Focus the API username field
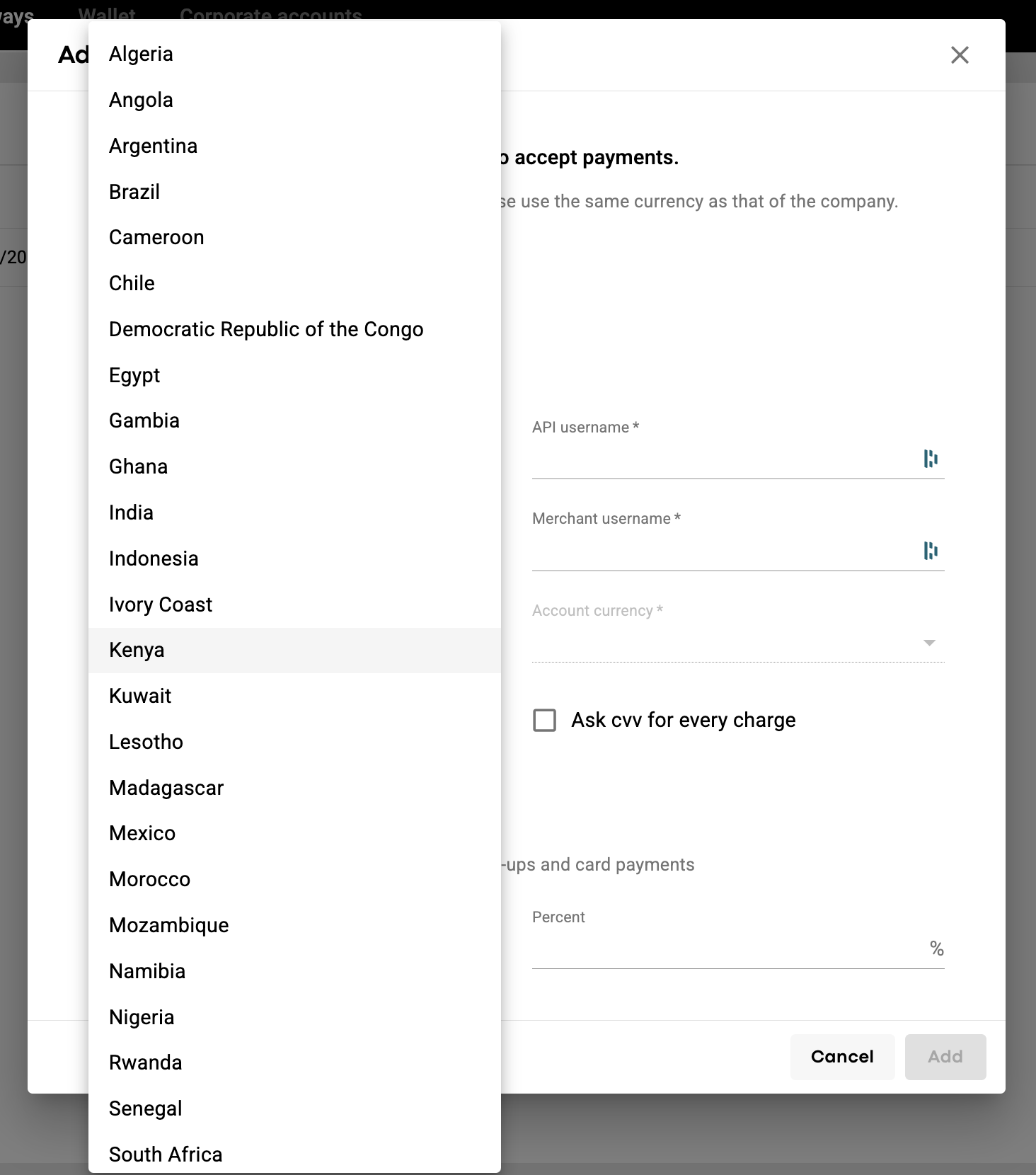The image size is (1036, 1175). pyautogui.click(x=722, y=460)
